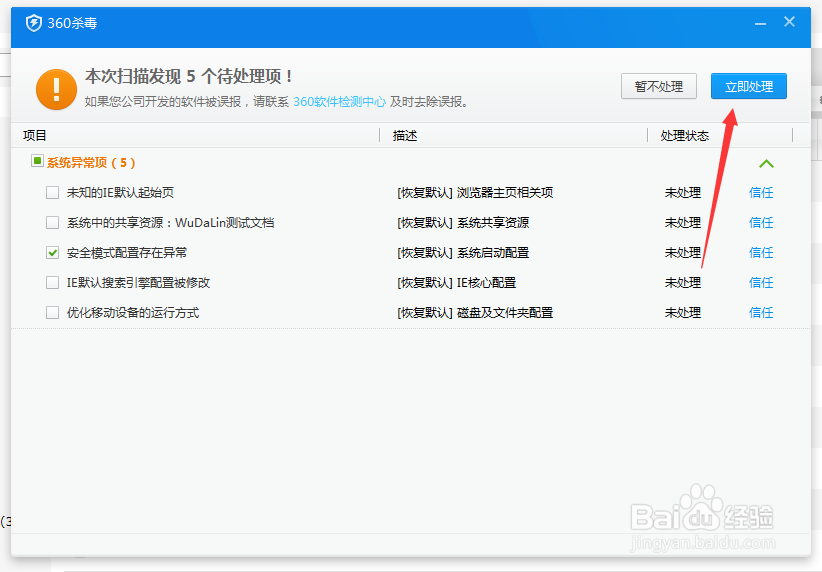Screen dimensions: 822x572
Task: Click 信任 for 系统中的共享资源 row
Action: coord(761,223)
